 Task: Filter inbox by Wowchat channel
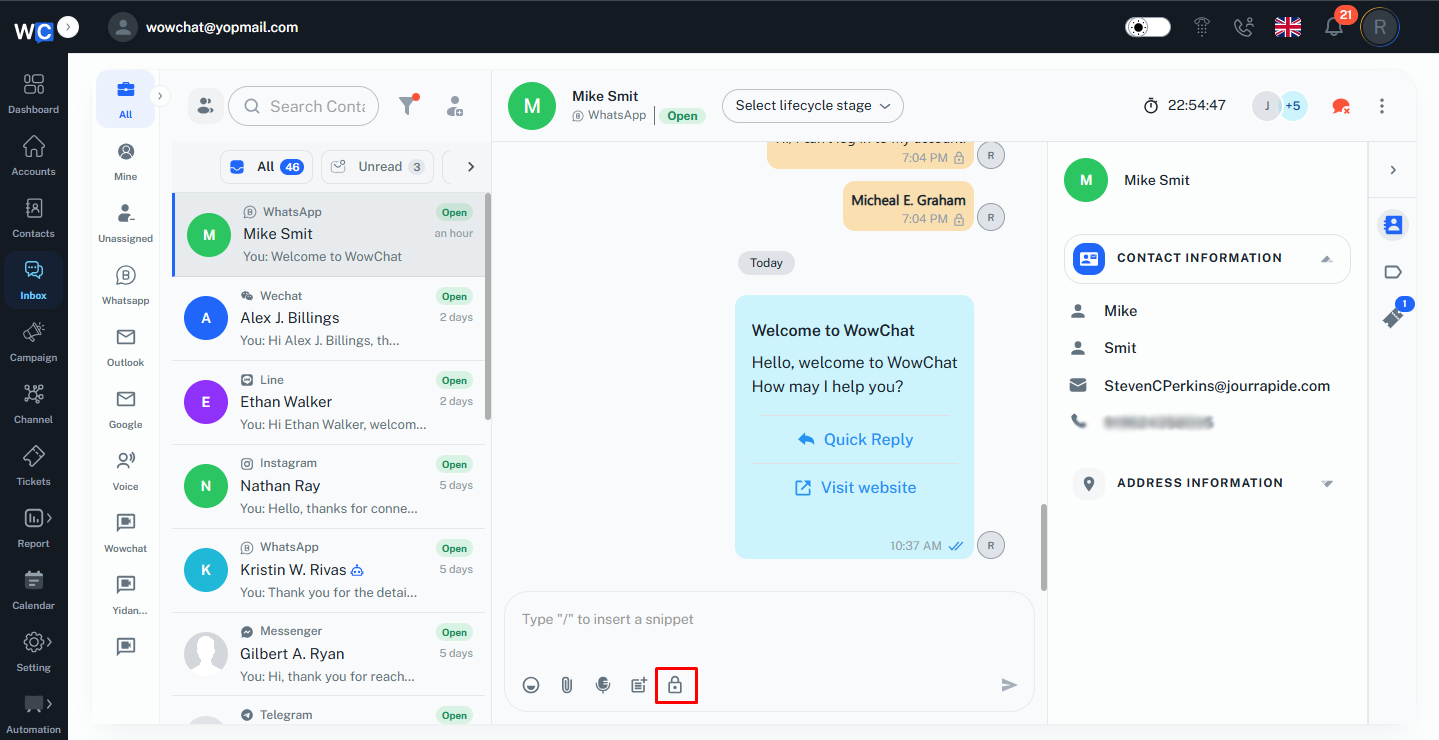(126, 534)
